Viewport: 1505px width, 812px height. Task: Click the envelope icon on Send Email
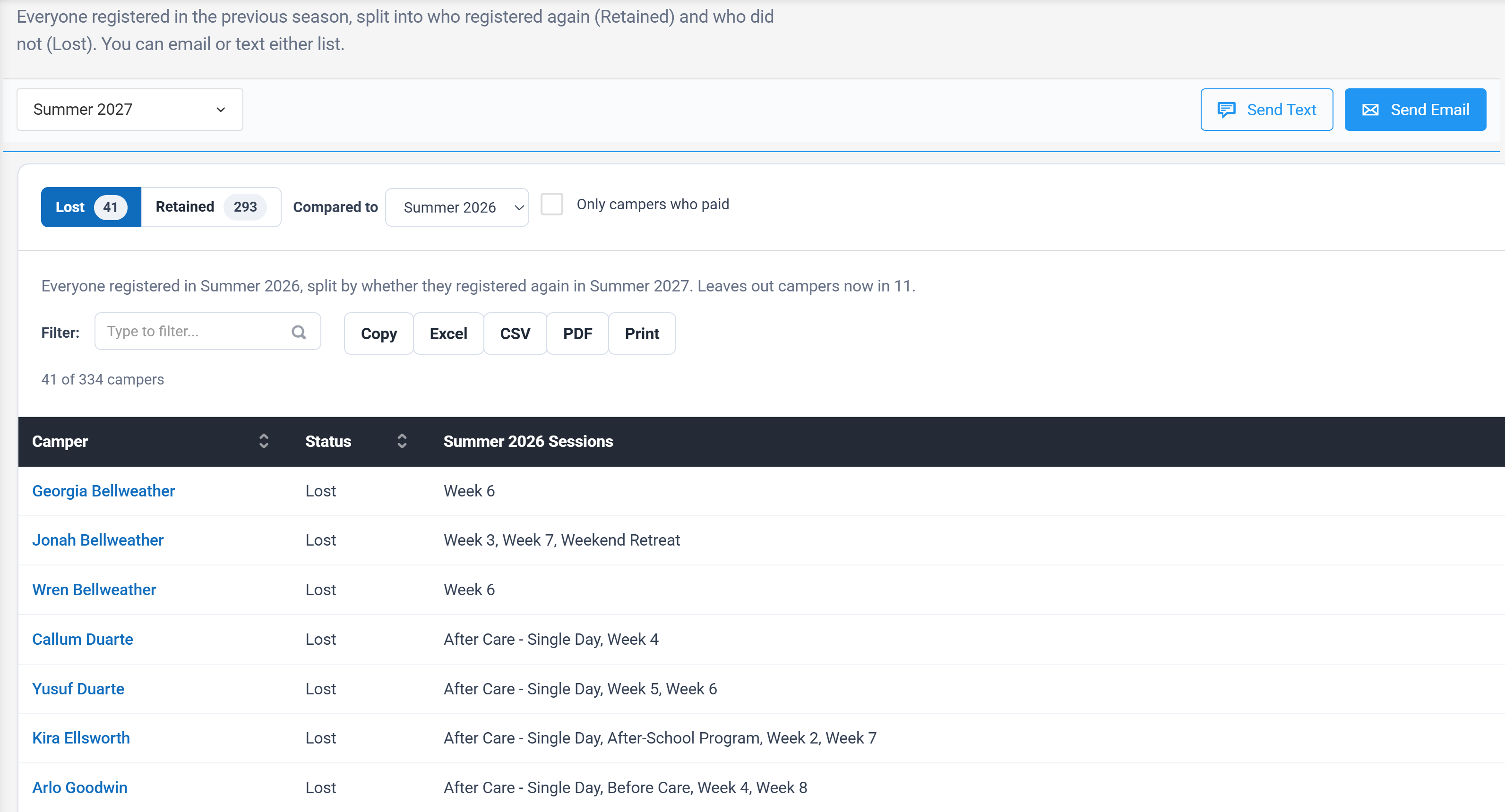tap(1370, 110)
